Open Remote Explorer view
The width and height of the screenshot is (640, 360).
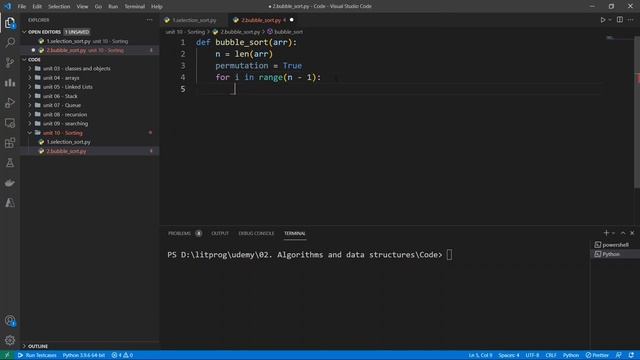(10, 123)
